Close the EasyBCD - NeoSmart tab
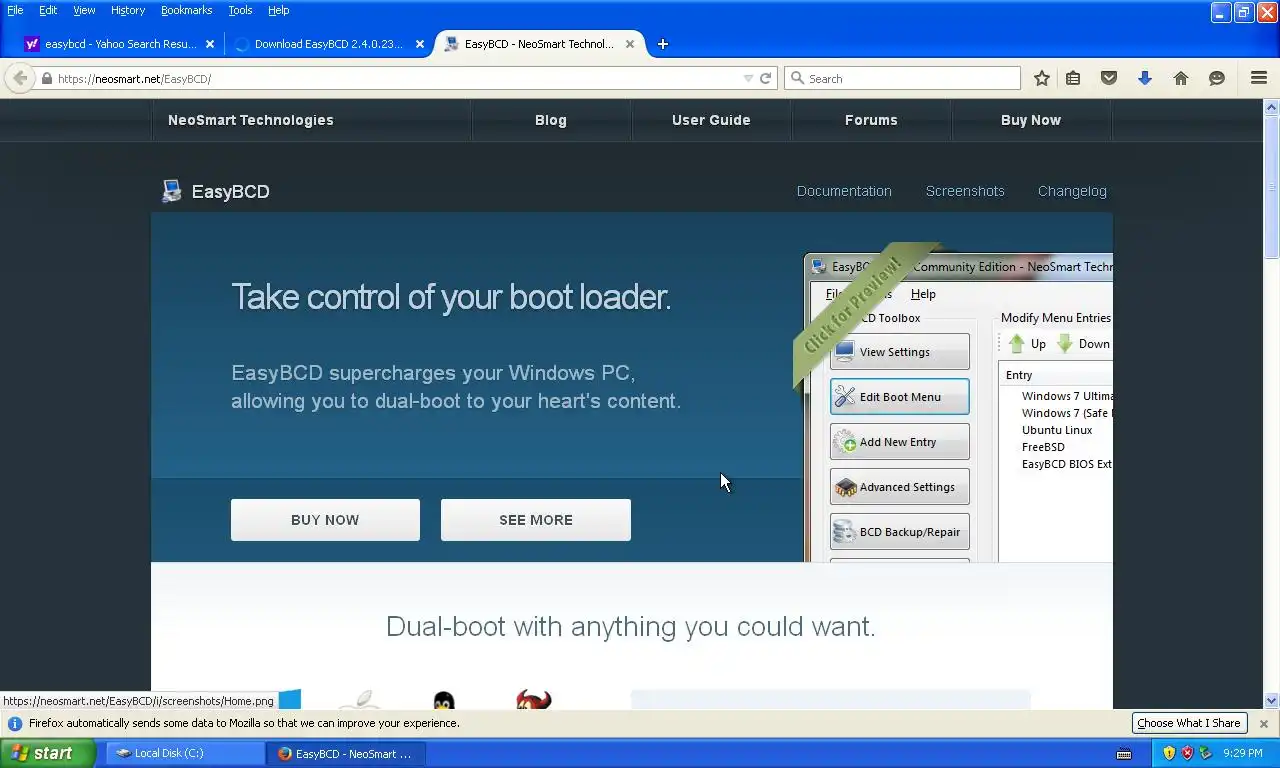This screenshot has height=768, width=1280. point(630,44)
